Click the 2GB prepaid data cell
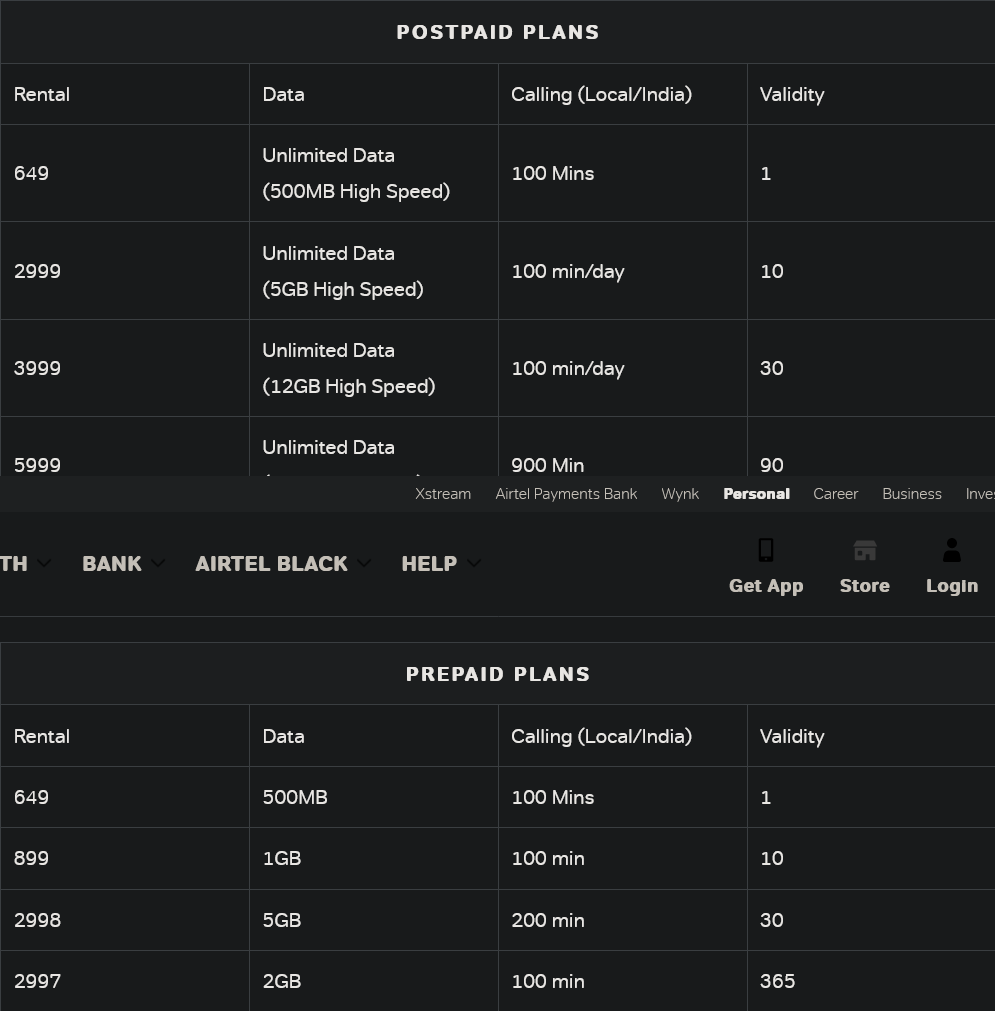This screenshot has height=1011, width=995. tap(282, 981)
